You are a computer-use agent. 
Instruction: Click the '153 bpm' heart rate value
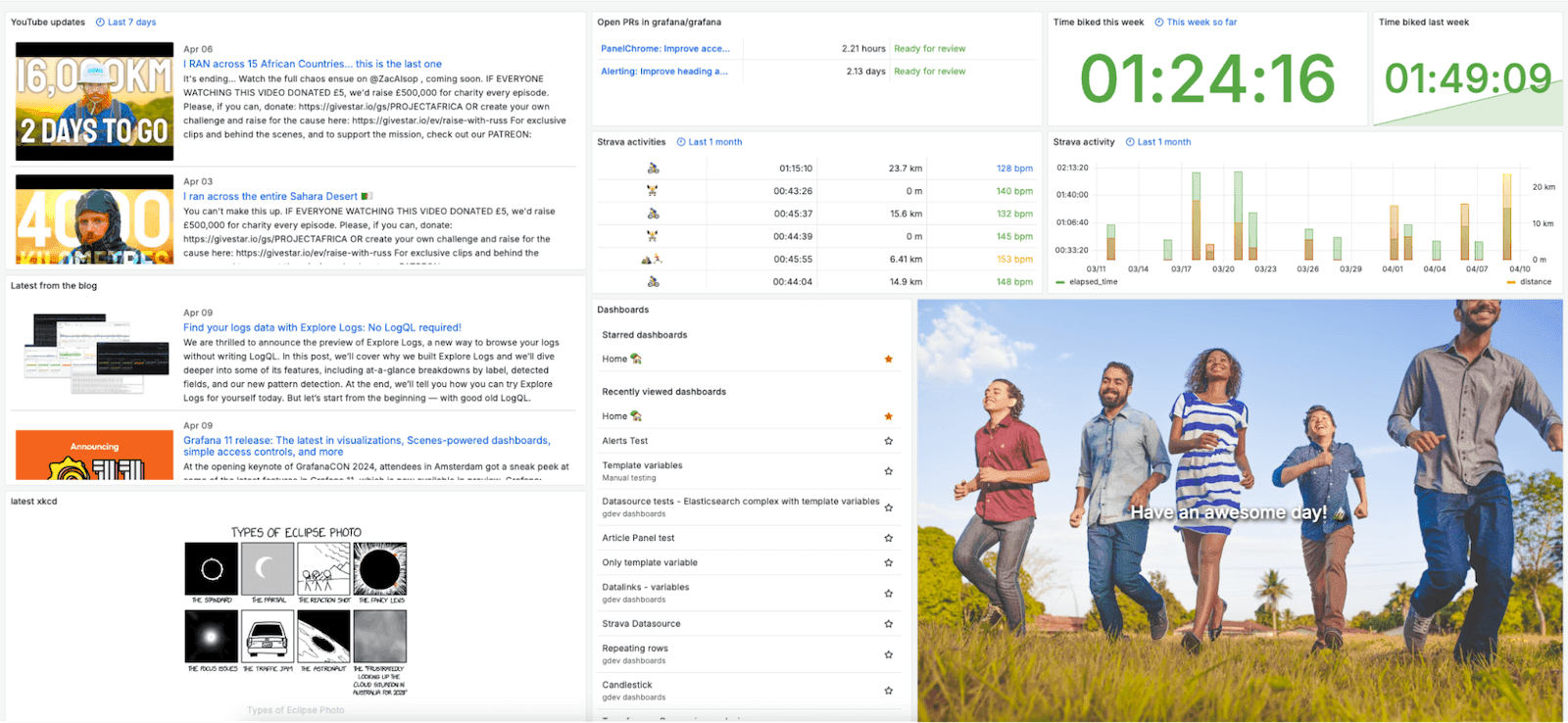[x=1014, y=259]
